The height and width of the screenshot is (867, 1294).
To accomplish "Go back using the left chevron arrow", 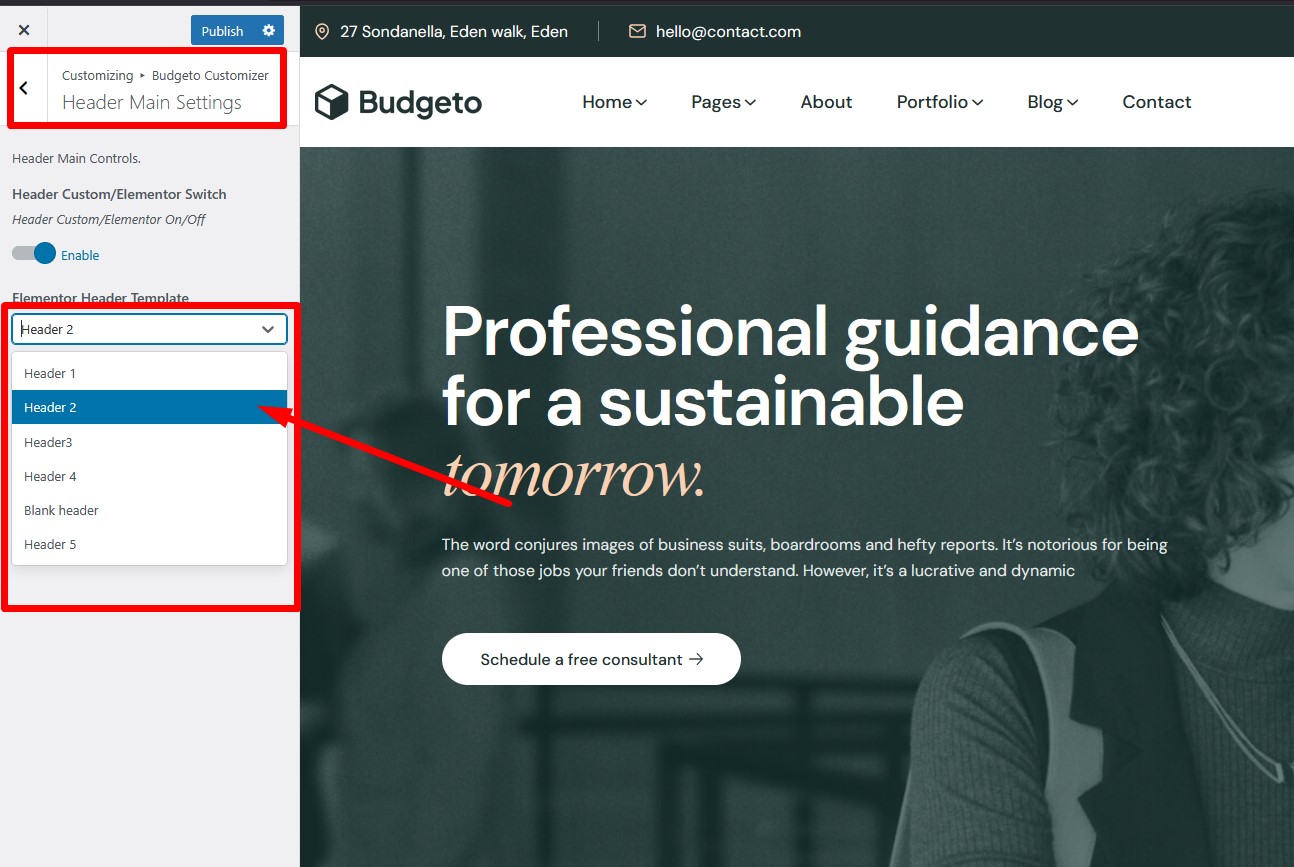I will coord(24,88).
